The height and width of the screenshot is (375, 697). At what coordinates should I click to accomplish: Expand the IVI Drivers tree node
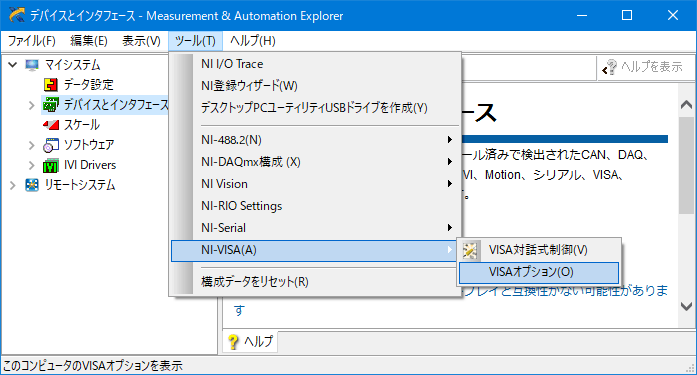tap(32, 165)
